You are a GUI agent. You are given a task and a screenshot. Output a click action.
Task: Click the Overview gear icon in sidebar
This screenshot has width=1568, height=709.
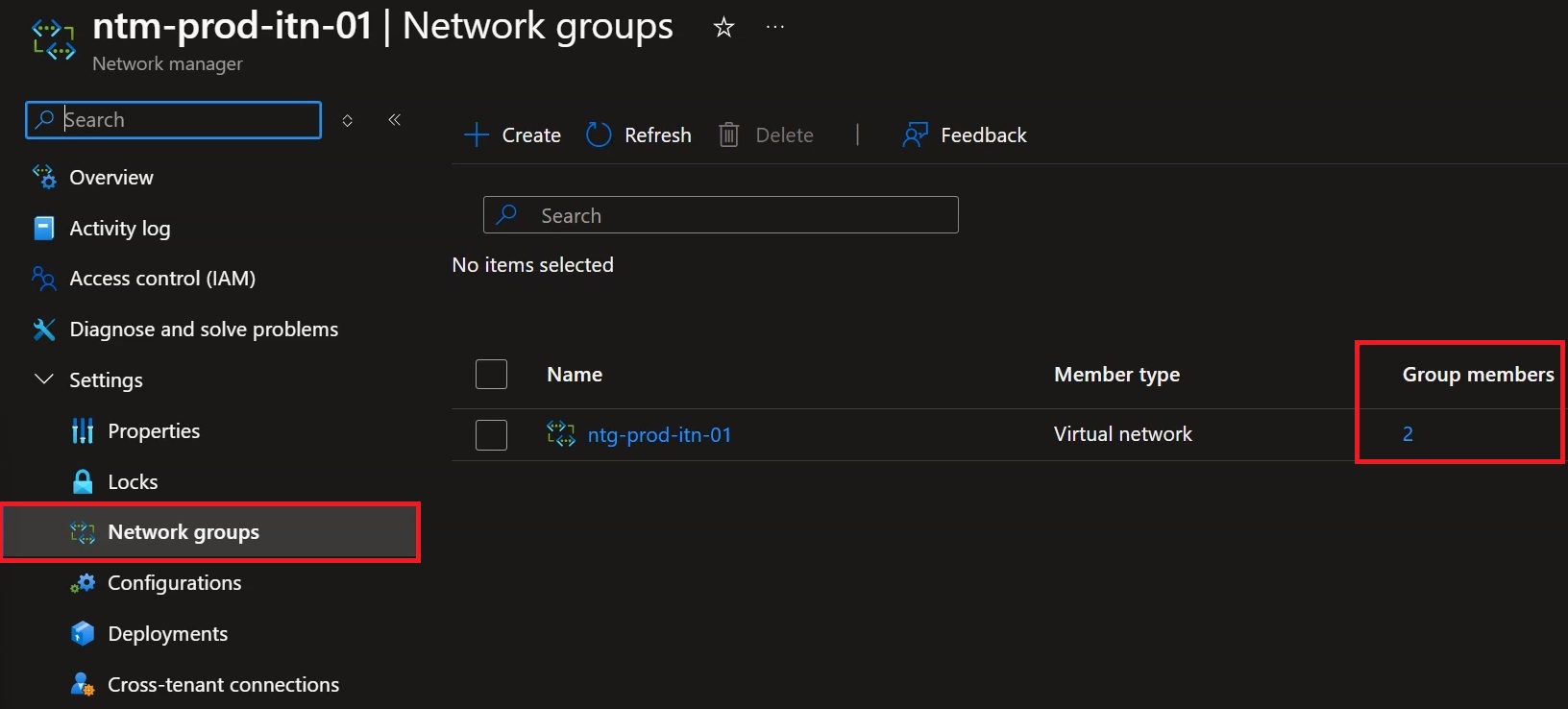44,177
